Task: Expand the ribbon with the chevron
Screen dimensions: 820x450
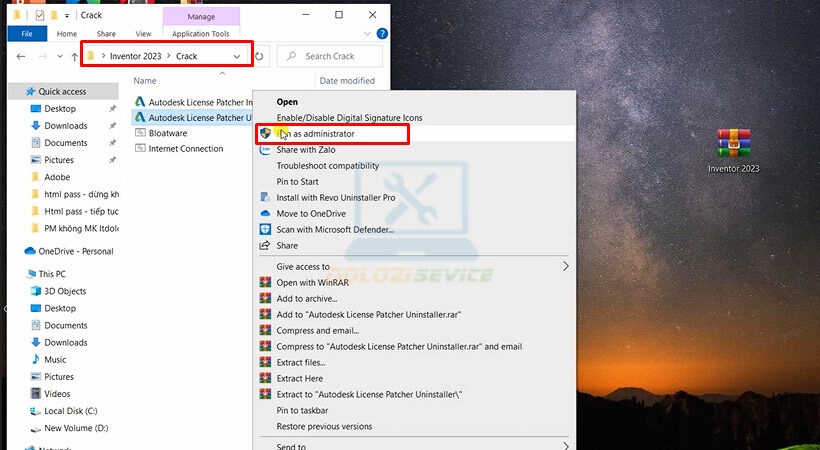Action: (x=368, y=34)
